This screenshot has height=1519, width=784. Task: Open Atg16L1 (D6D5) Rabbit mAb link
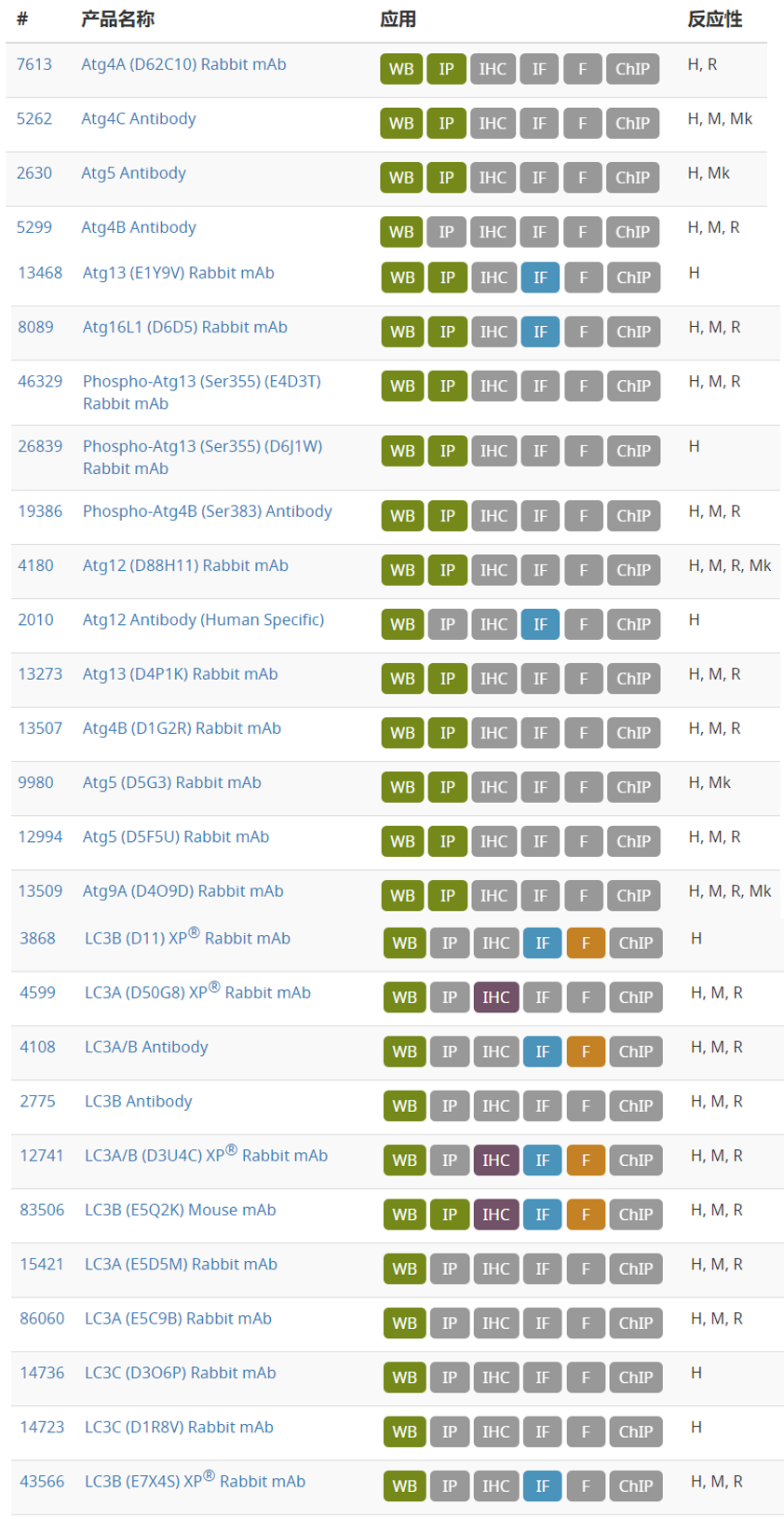pyautogui.click(x=185, y=327)
